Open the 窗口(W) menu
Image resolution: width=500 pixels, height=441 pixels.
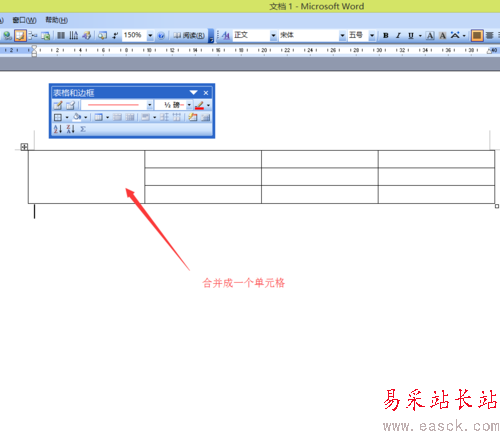click(24, 20)
